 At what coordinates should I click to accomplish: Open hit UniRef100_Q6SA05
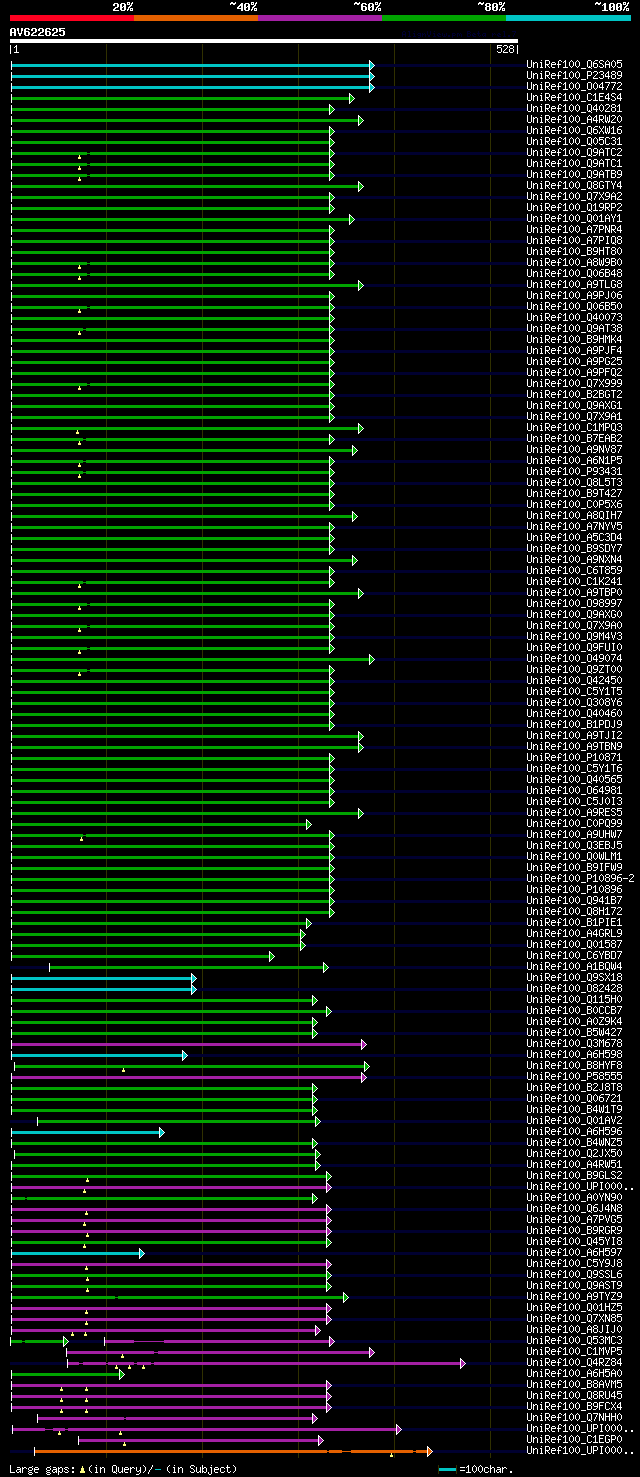coord(574,65)
